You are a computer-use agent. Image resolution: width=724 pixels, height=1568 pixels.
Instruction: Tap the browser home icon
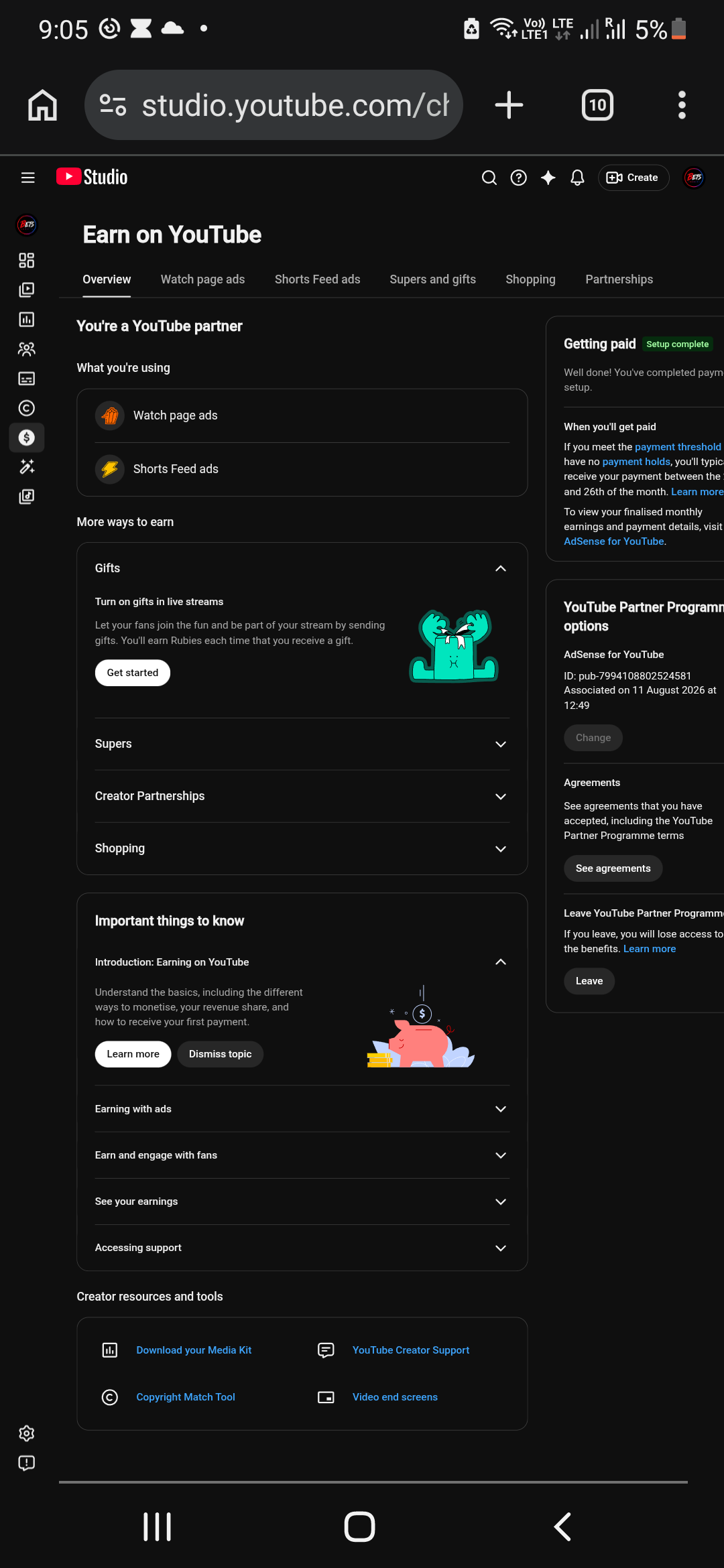click(x=42, y=105)
